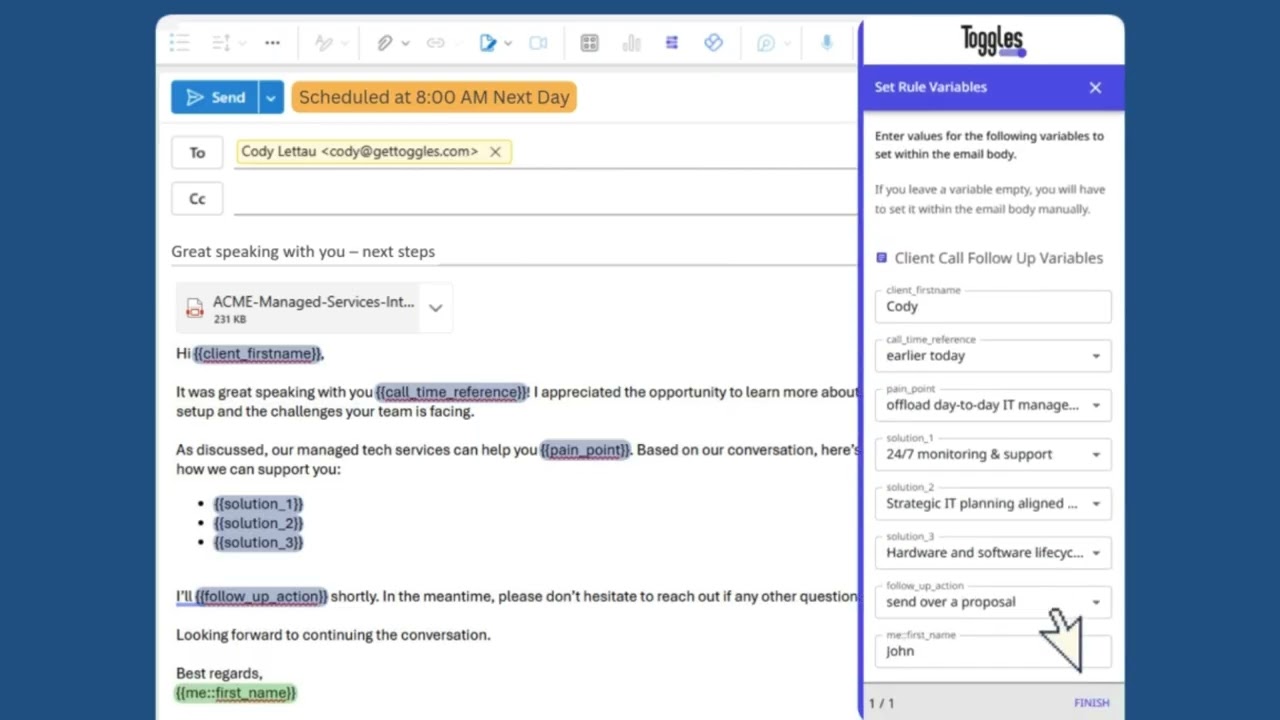Click 'Looking forward to continuing the conversation.'
This screenshot has height=720, width=1280.
click(333, 635)
